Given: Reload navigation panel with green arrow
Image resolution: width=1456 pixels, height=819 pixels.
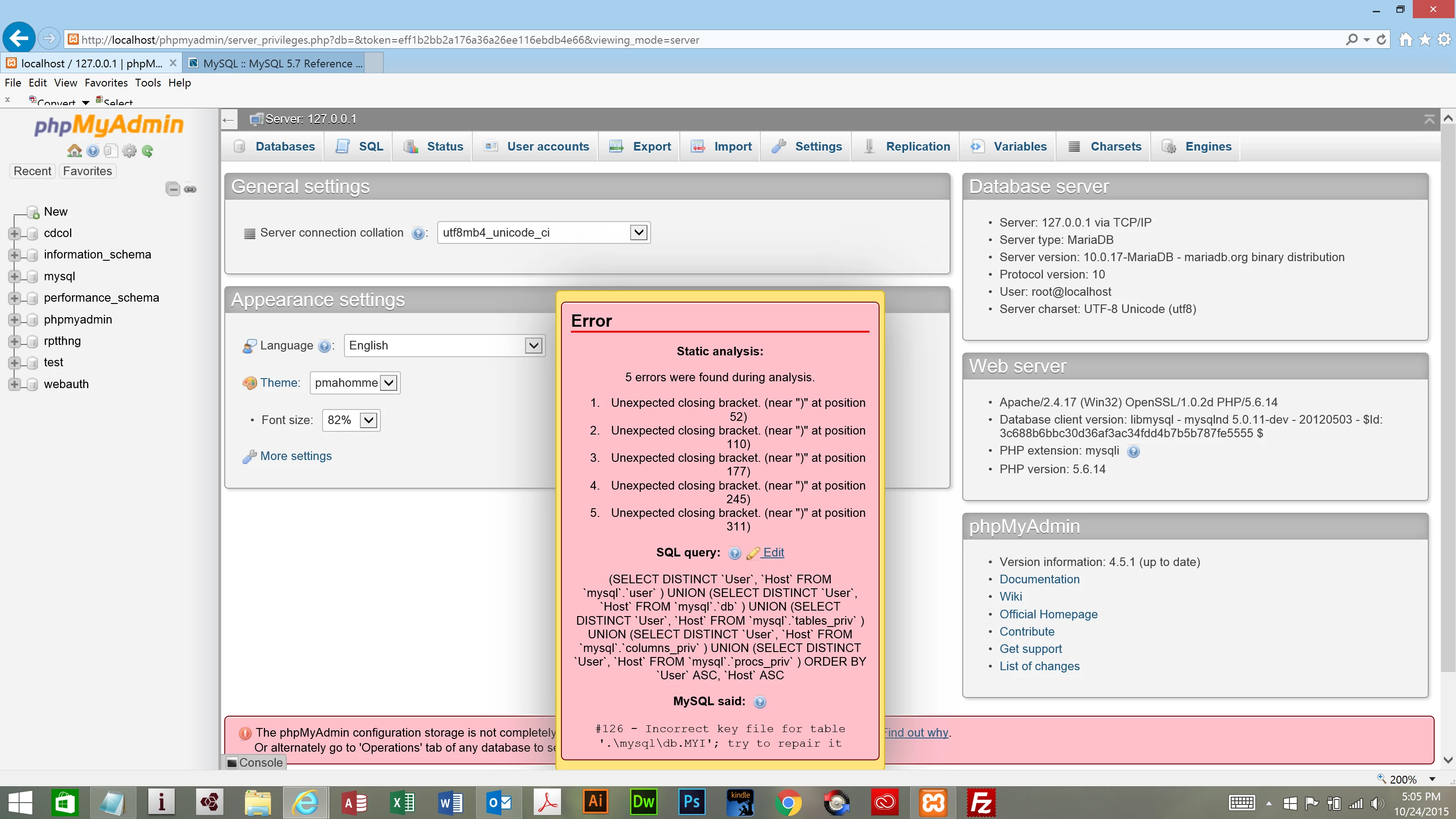Looking at the screenshot, I should [147, 151].
